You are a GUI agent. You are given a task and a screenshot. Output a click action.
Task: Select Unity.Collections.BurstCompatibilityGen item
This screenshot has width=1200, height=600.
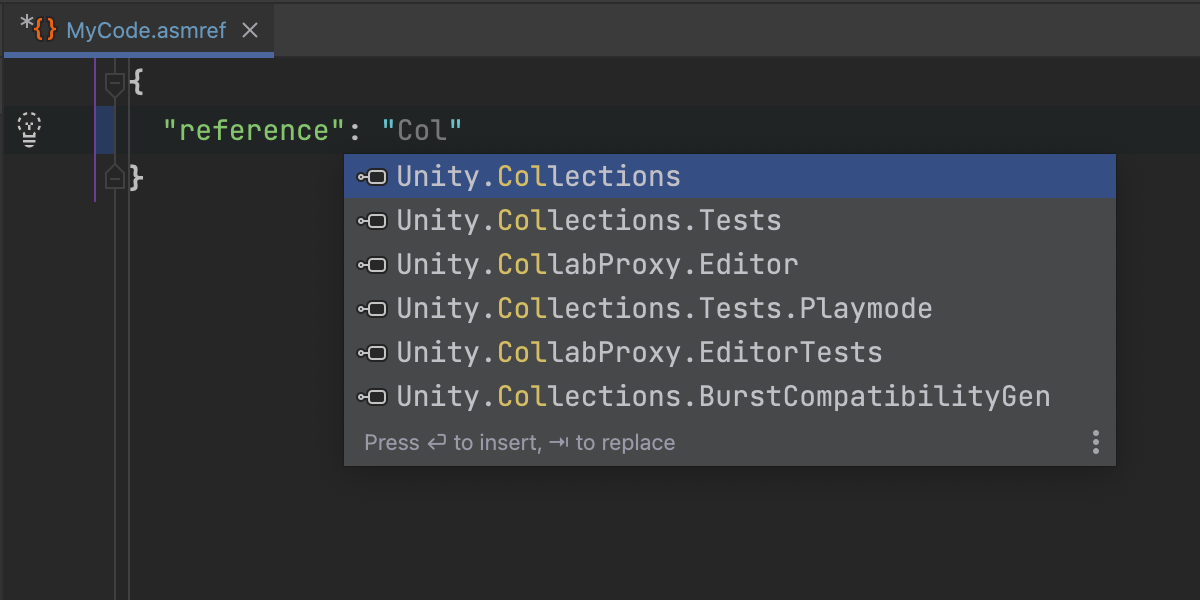click(x=723, y=397)
